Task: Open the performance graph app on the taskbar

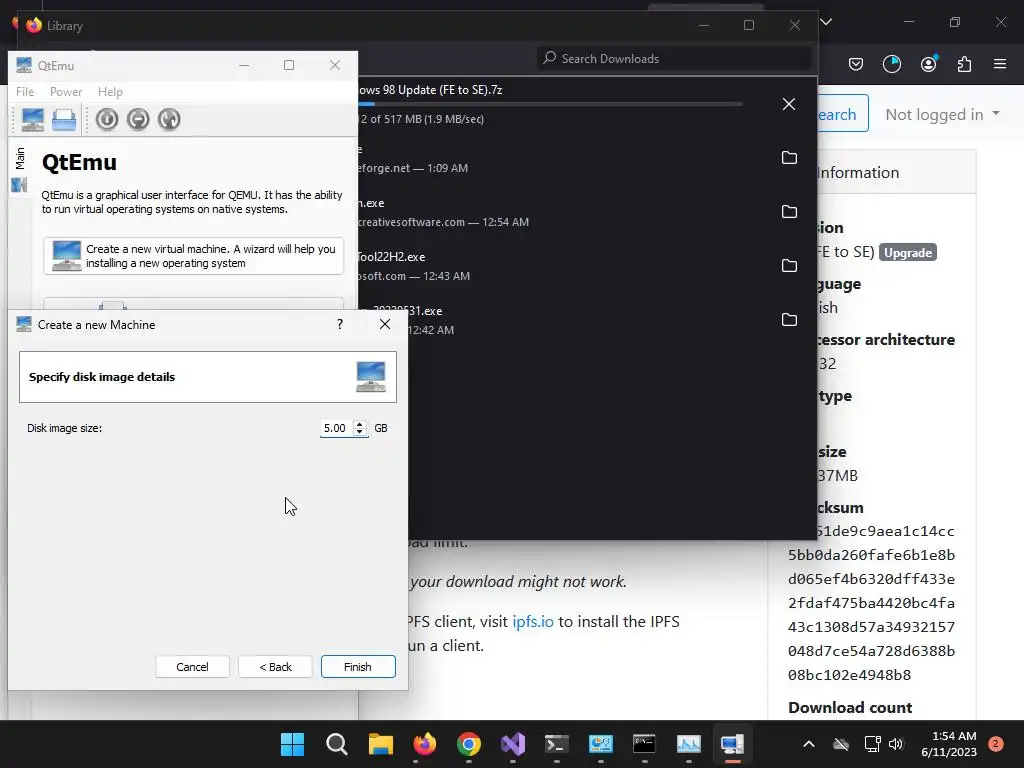Action: [x=688, y=744]
